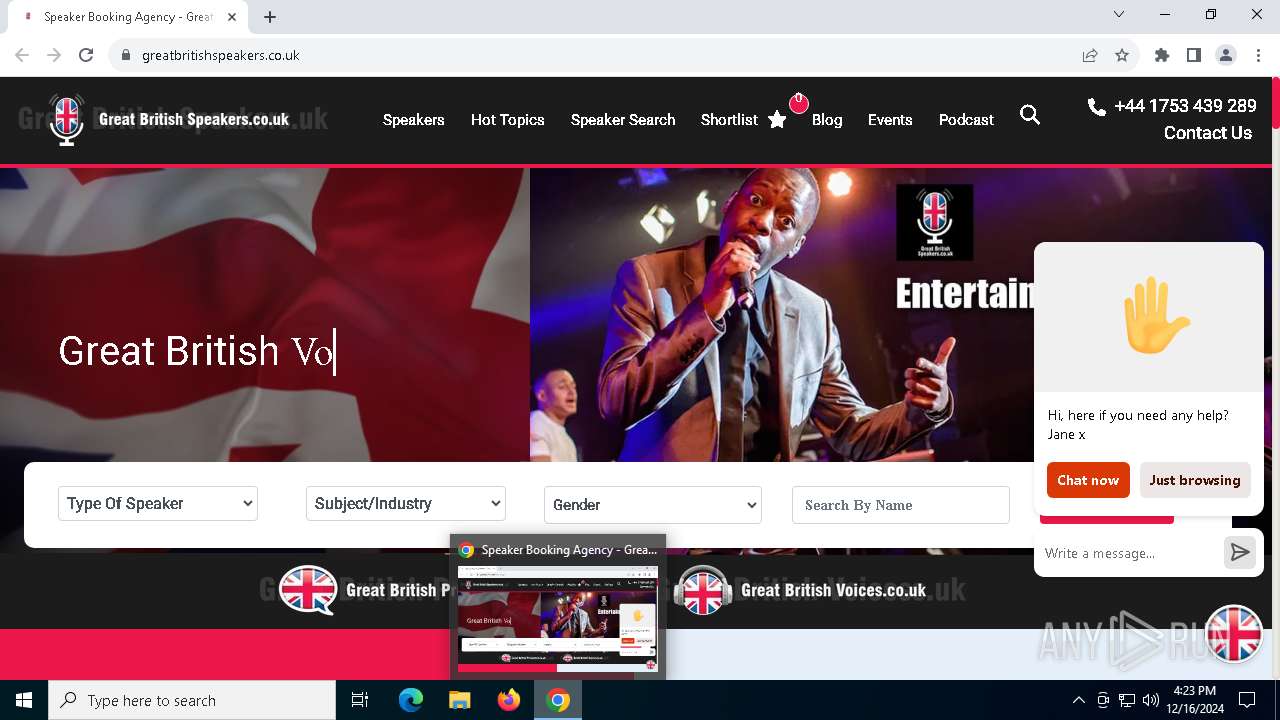Open a new tab with plus button
Image resolution: width=1280 pixels, height=720 pixels.
270,17
